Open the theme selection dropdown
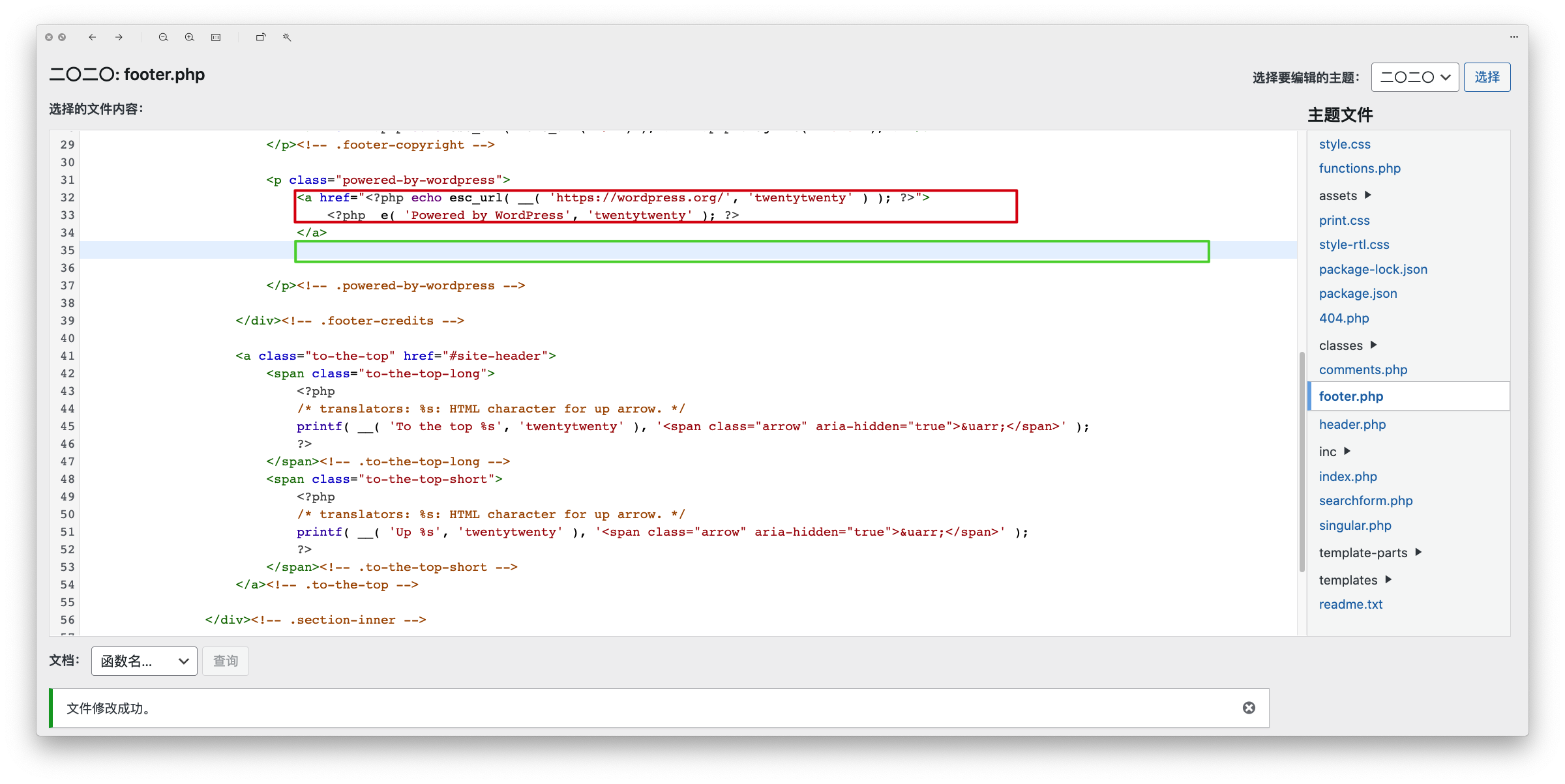 click(x=1414, y=78)
